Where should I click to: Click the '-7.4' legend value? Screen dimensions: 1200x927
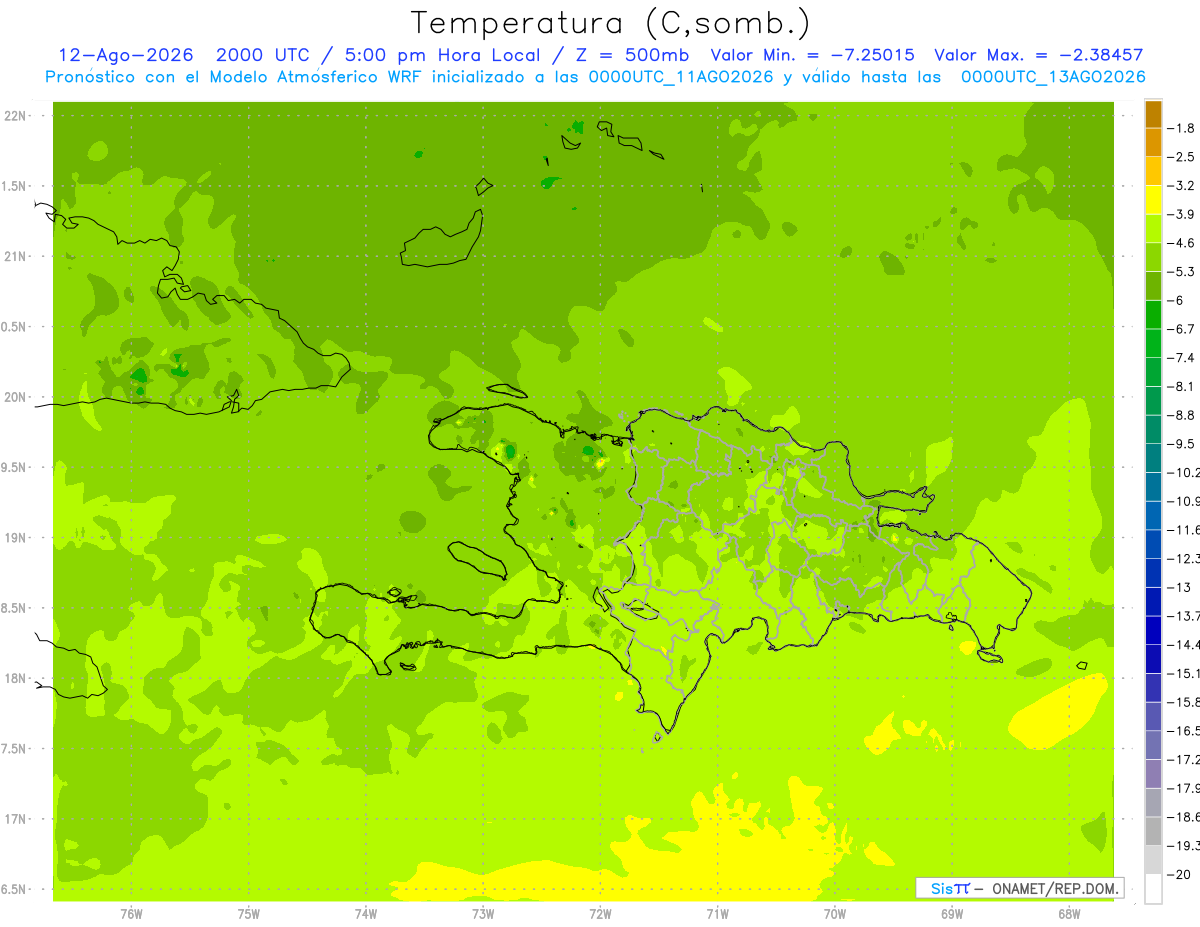pyautogui.click(x=1181, y=358)
